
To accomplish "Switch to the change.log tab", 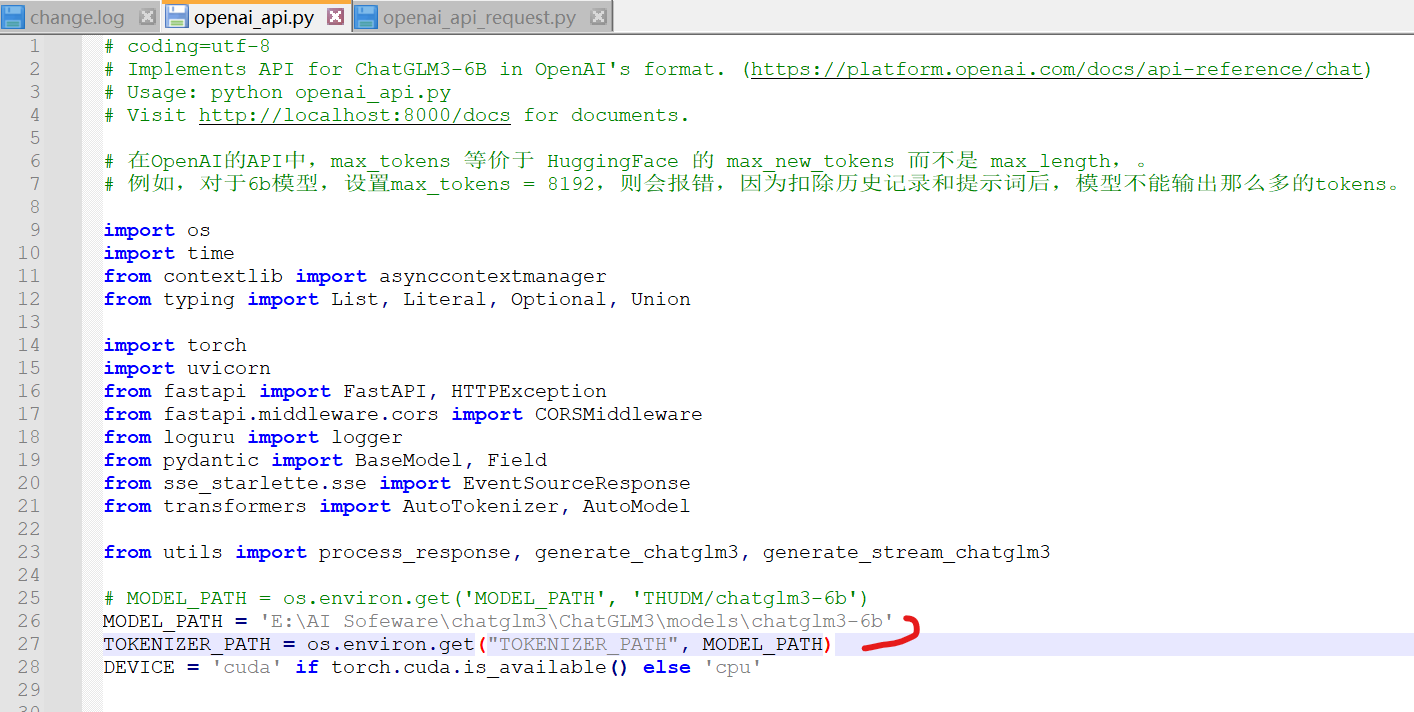I will [x=78, y=18].
